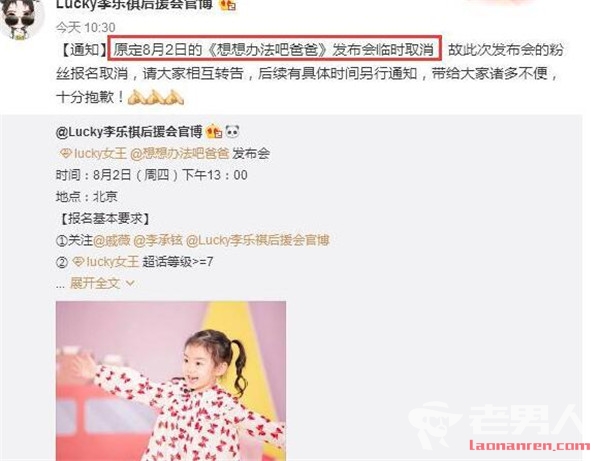Click the diamond icon before first lucky女王 link
The height and width of the screenshot is (461, 600).
click(66, 154)
